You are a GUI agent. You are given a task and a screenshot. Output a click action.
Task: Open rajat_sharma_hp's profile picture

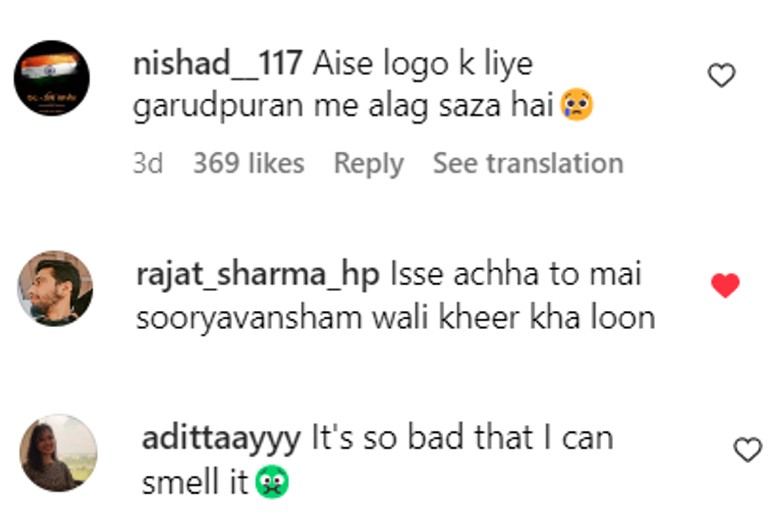(x=55, y=288)
